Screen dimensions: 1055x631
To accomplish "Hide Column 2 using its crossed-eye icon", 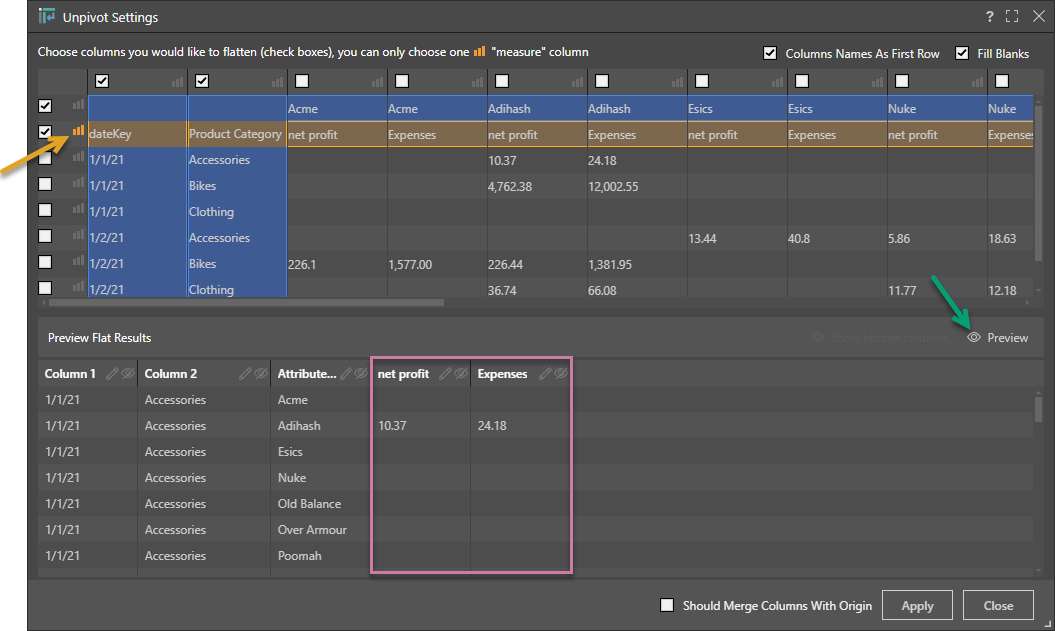I will coord(261,374).
